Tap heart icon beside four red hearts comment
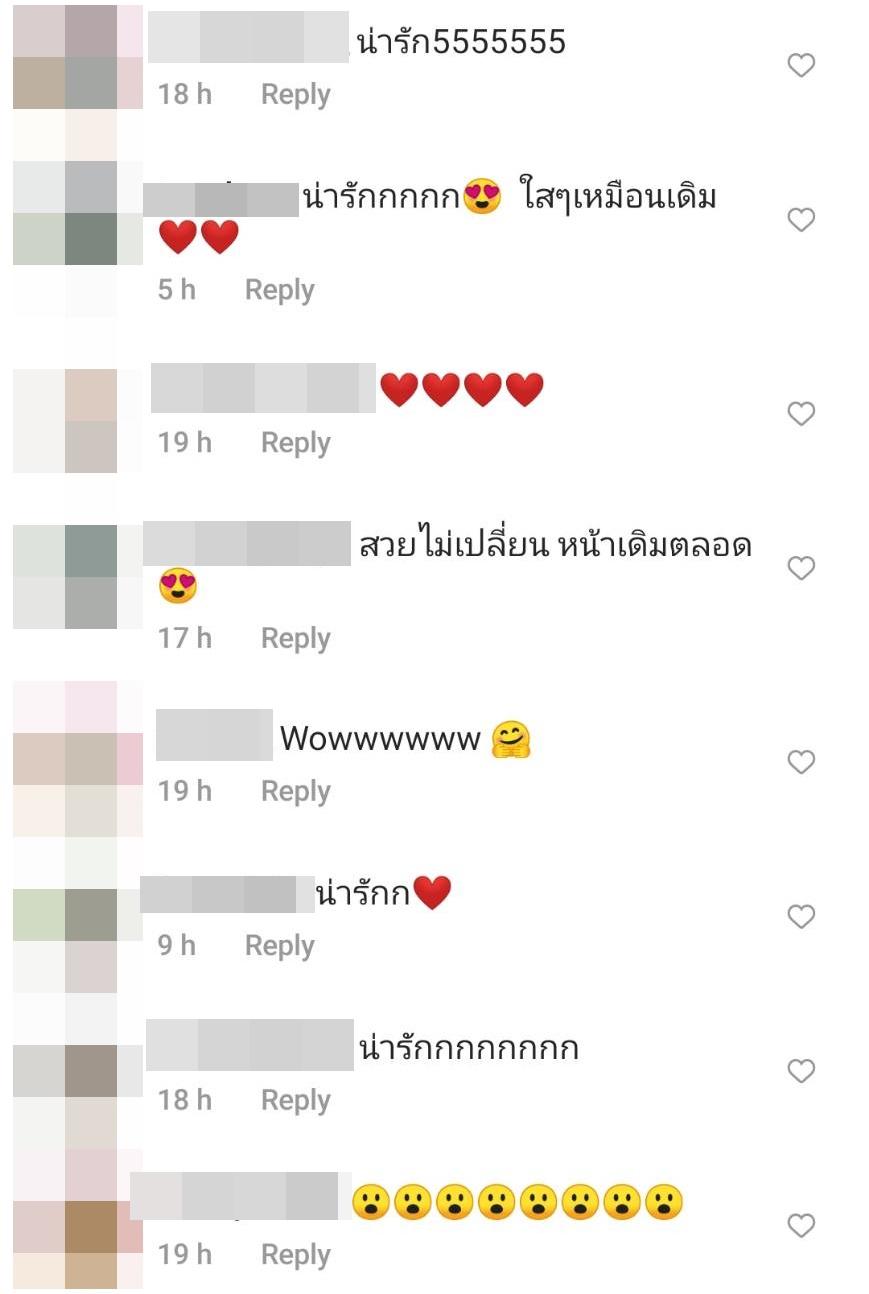 [x=801, y=413]
